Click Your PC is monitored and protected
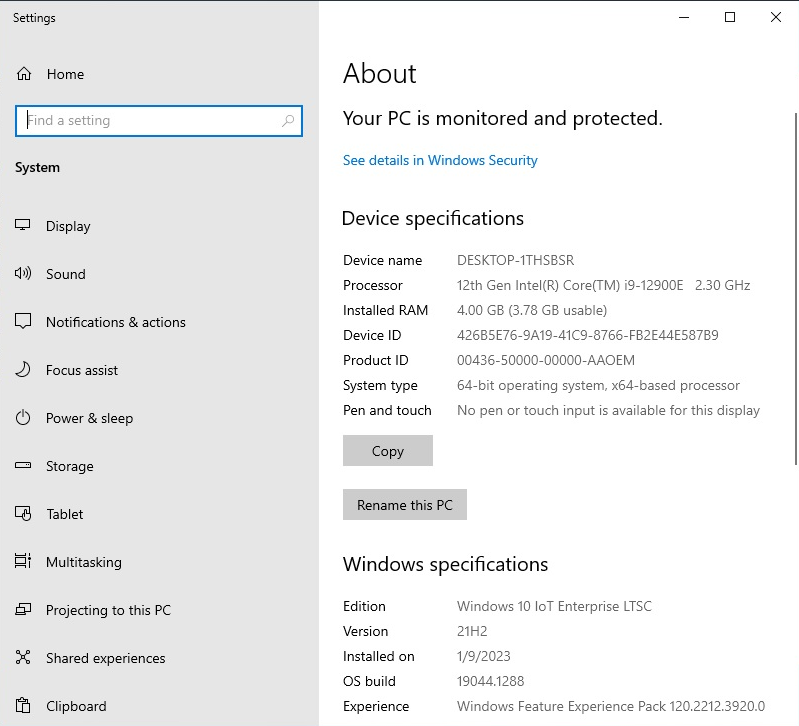This screenshot has height=726, width=799. 502,119
